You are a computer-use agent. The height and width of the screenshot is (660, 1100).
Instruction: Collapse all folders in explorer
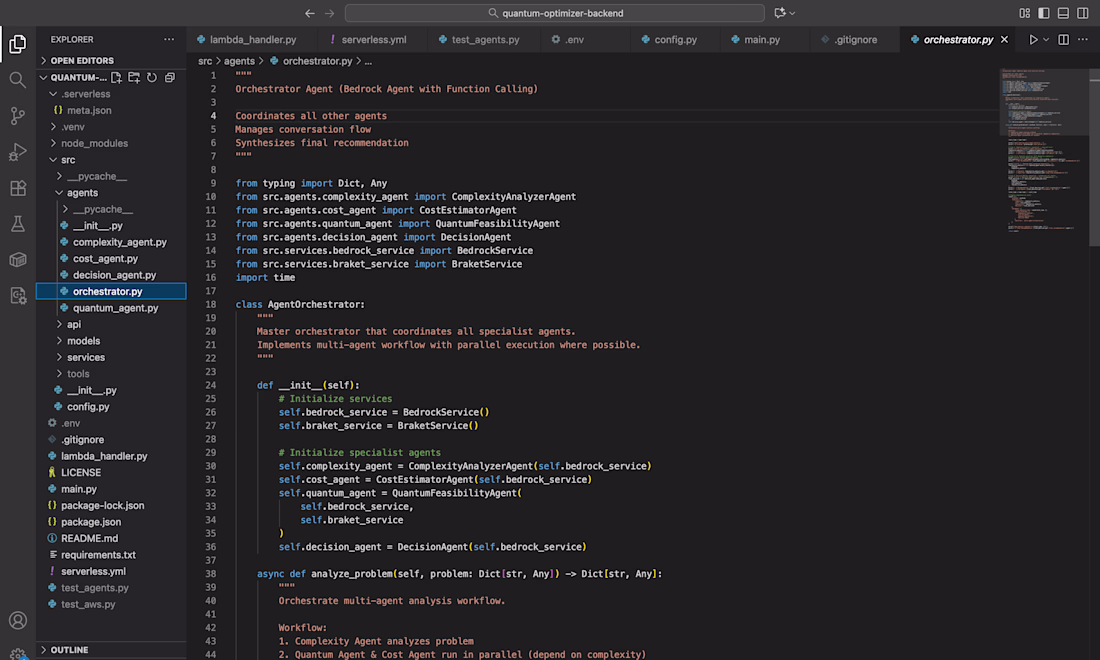tap(170, 77)
